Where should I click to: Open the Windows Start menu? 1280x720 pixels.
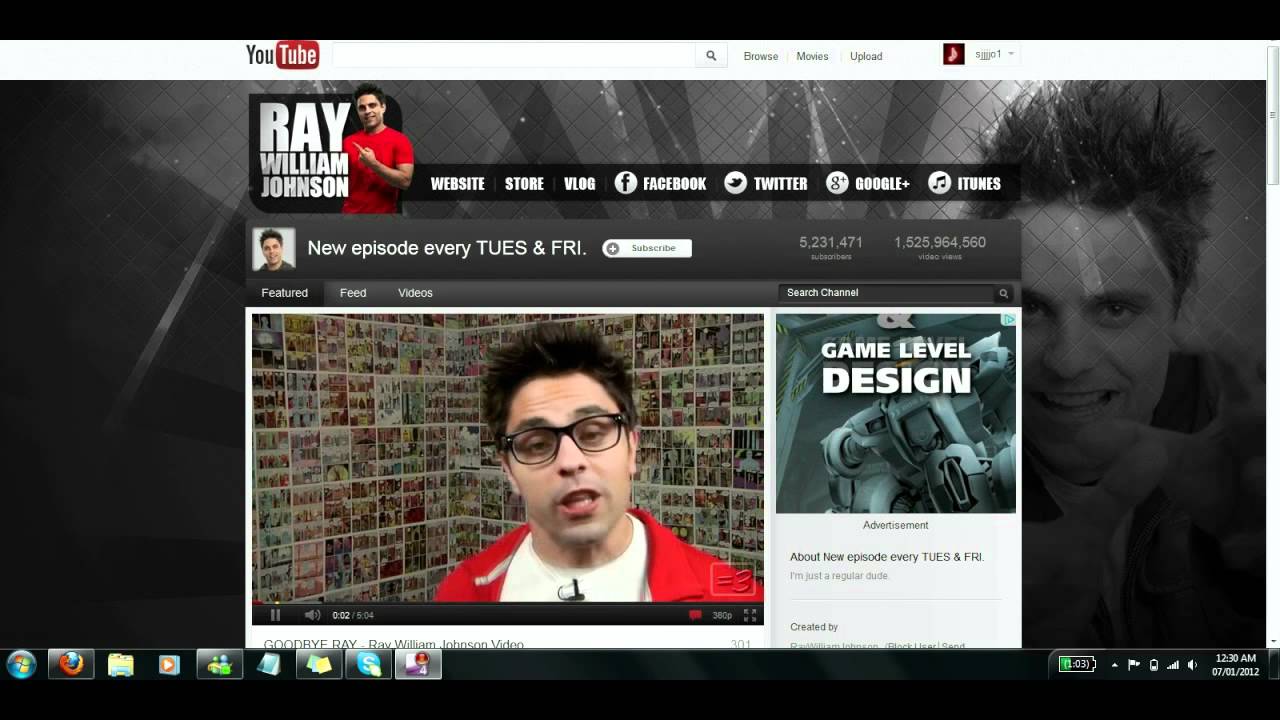tap(21, 664)
